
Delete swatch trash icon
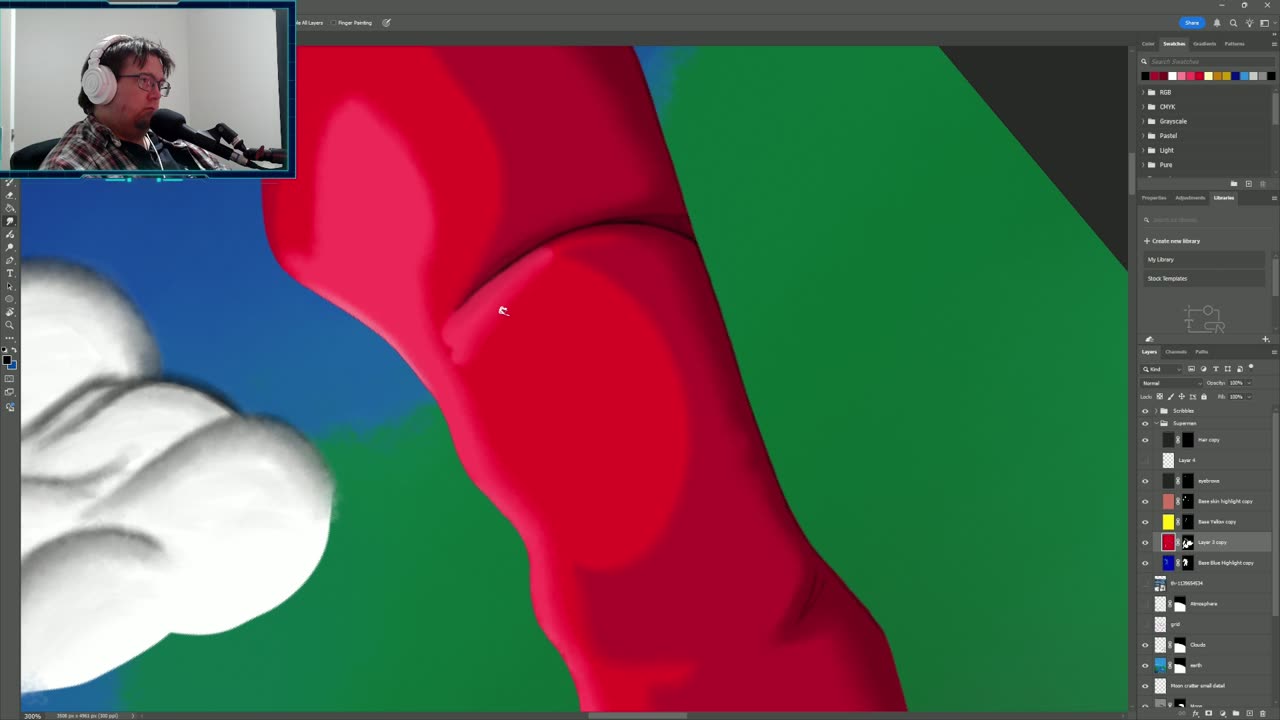pyautogui.click(x=1262, y=183)
